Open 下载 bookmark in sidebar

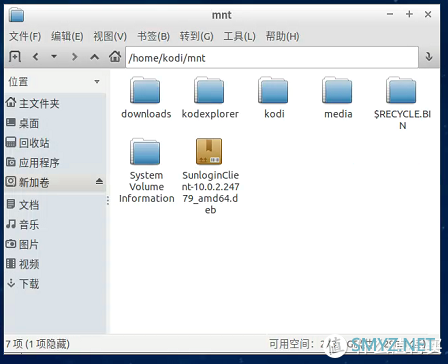(x=55, y=284)
